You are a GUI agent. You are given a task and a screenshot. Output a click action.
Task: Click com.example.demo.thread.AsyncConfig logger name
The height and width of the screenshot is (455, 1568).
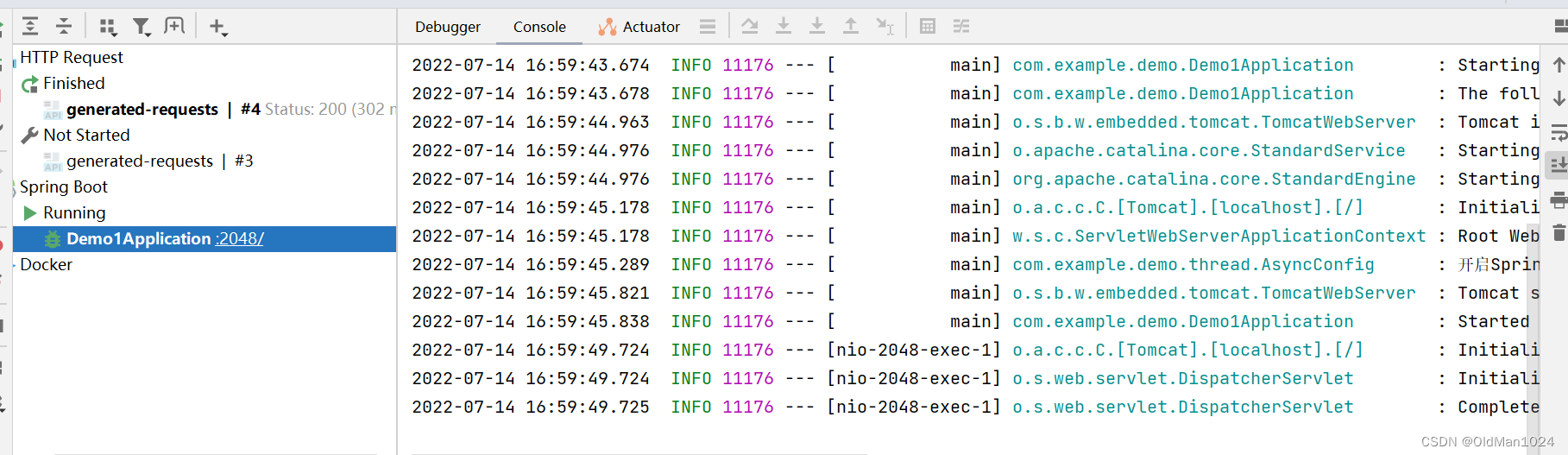1193,264
